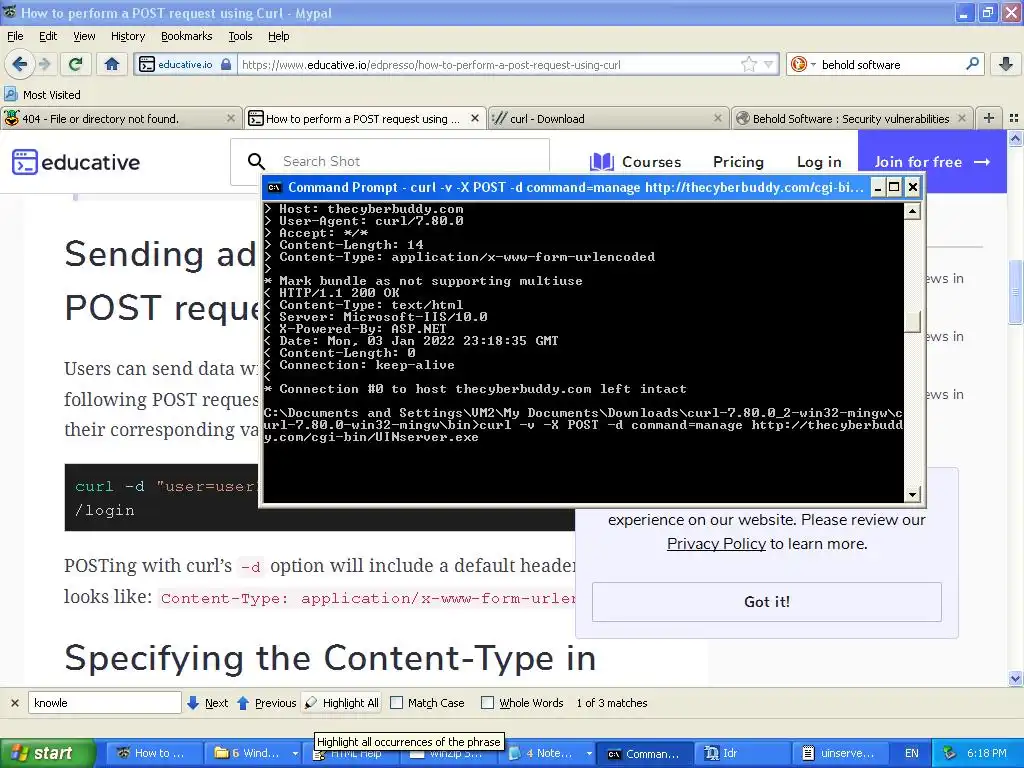Go forward with the Forward arrow

point(45,64)
